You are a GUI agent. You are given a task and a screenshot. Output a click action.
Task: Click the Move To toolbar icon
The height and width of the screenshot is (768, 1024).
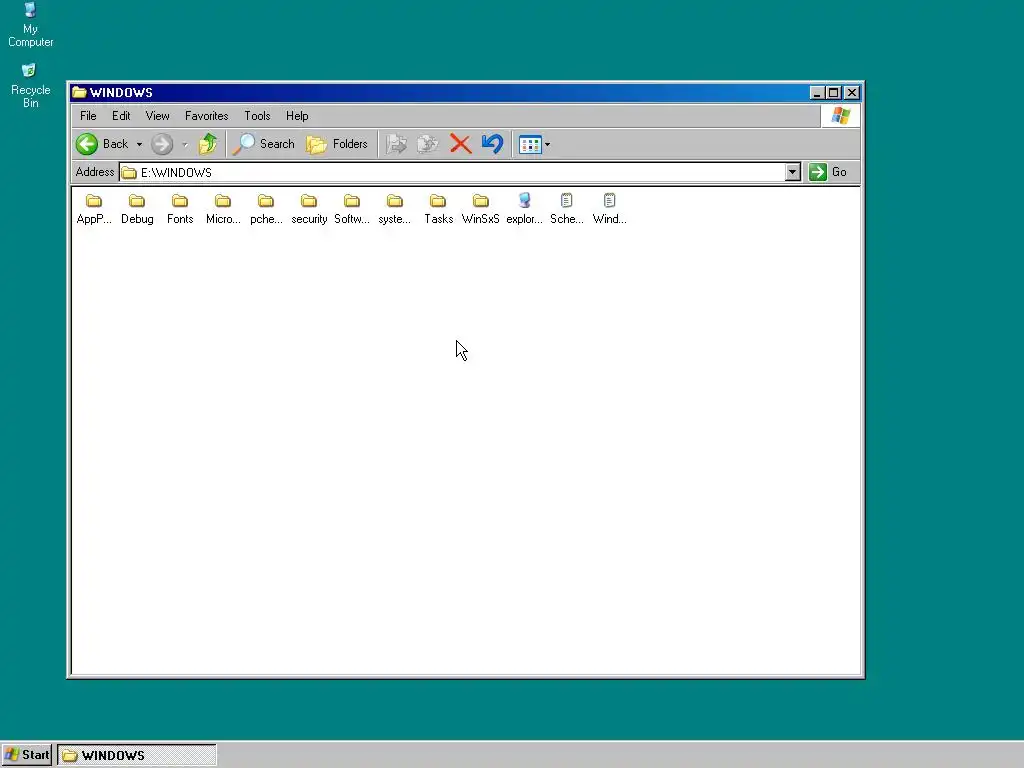coord(396,144)
